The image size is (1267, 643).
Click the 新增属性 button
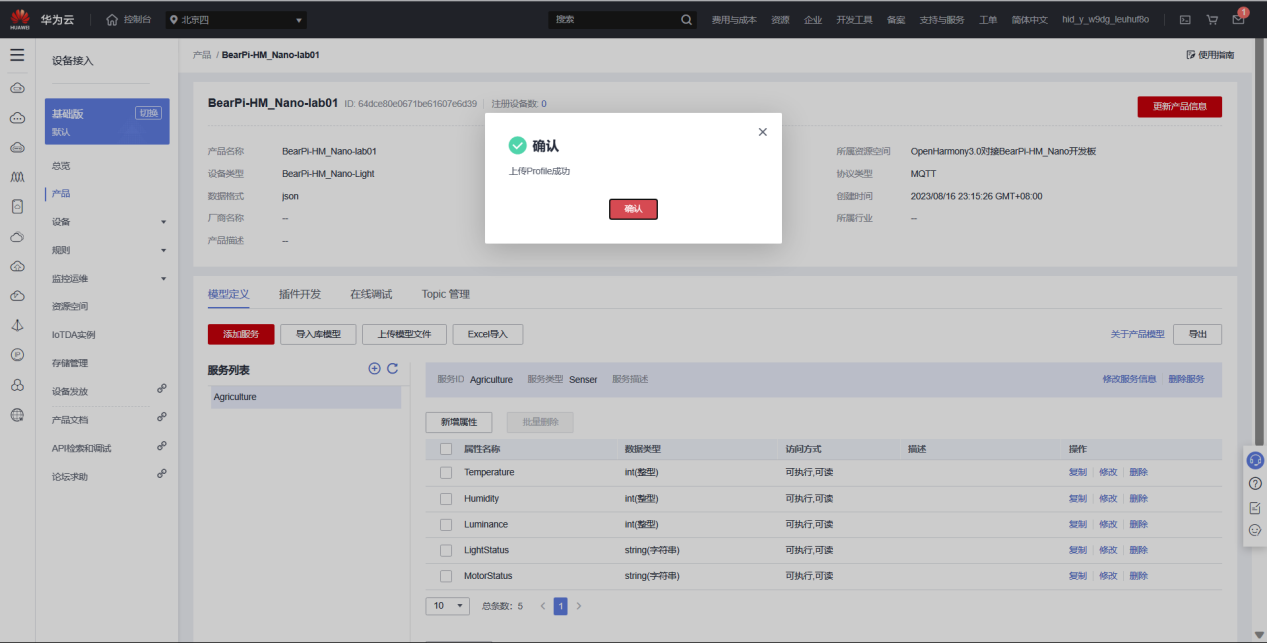[x=459, y=422]
